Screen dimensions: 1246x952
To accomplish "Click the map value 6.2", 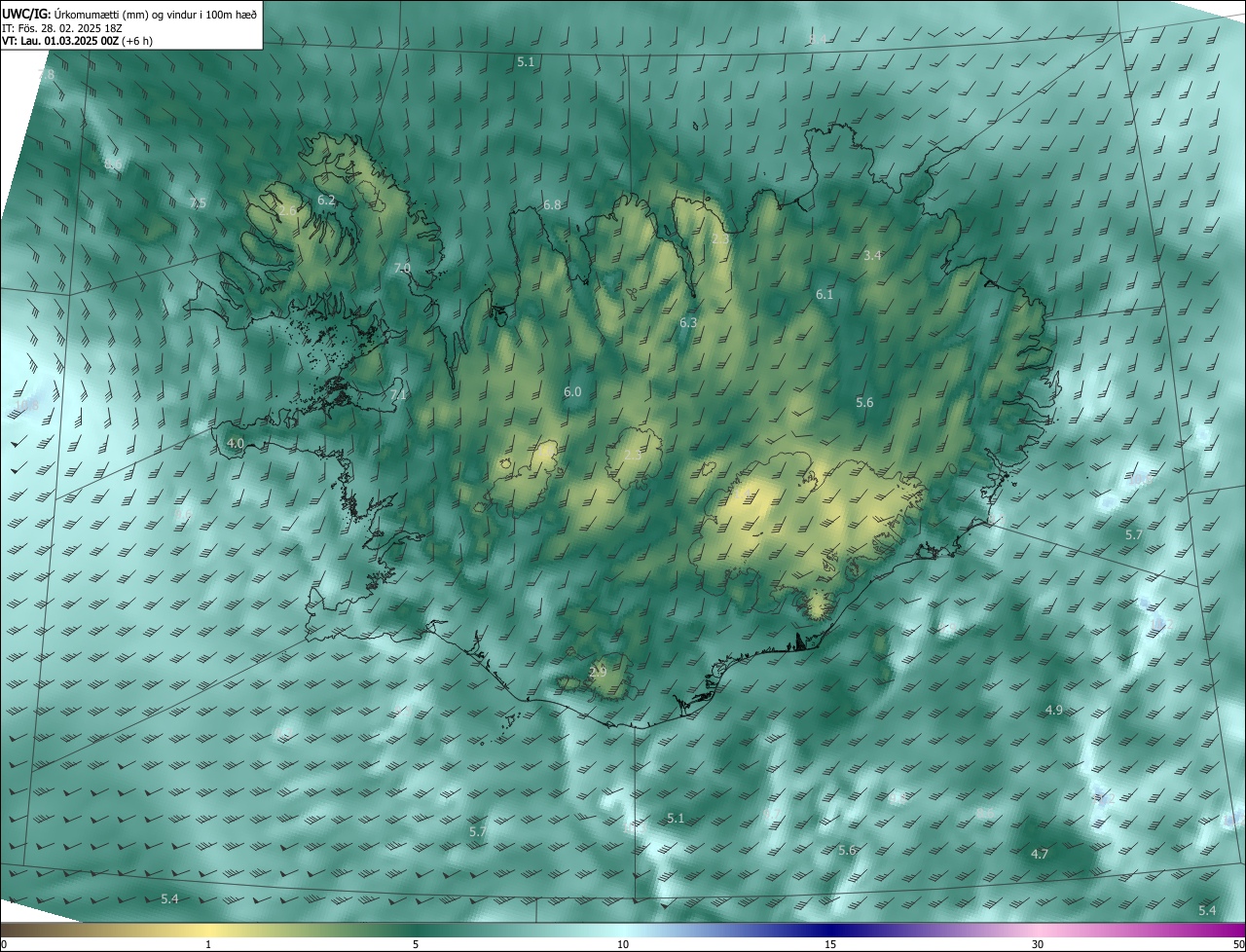I will [326, 201].
